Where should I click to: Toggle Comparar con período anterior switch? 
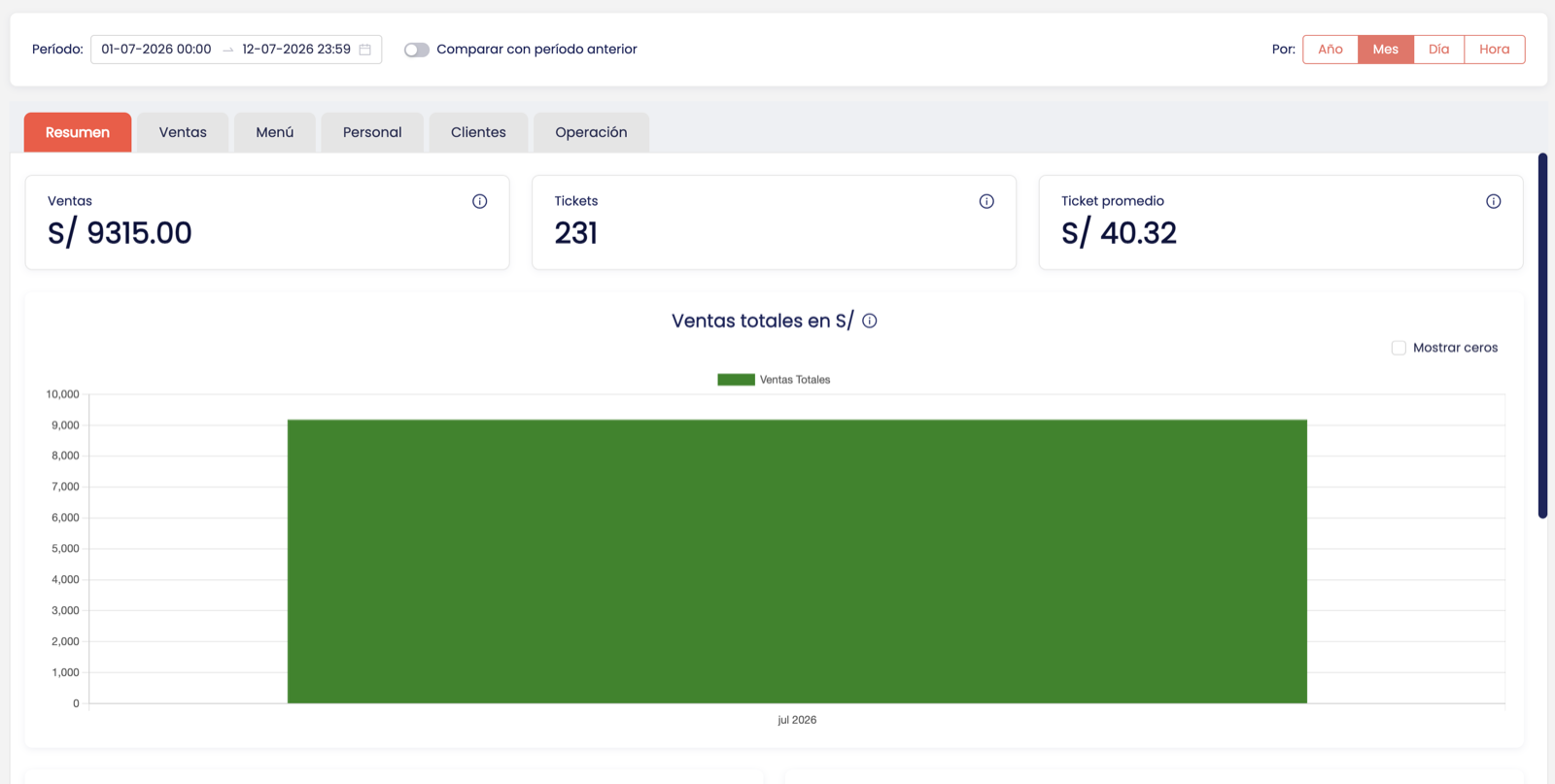point(417,50)
